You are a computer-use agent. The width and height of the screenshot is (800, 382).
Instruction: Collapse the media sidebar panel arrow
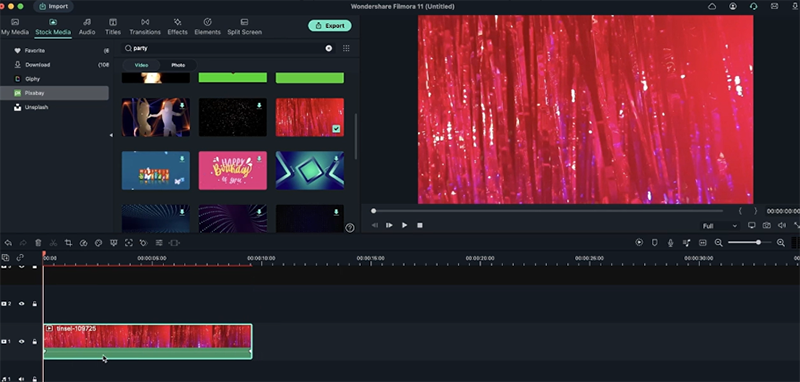[111, 135]
